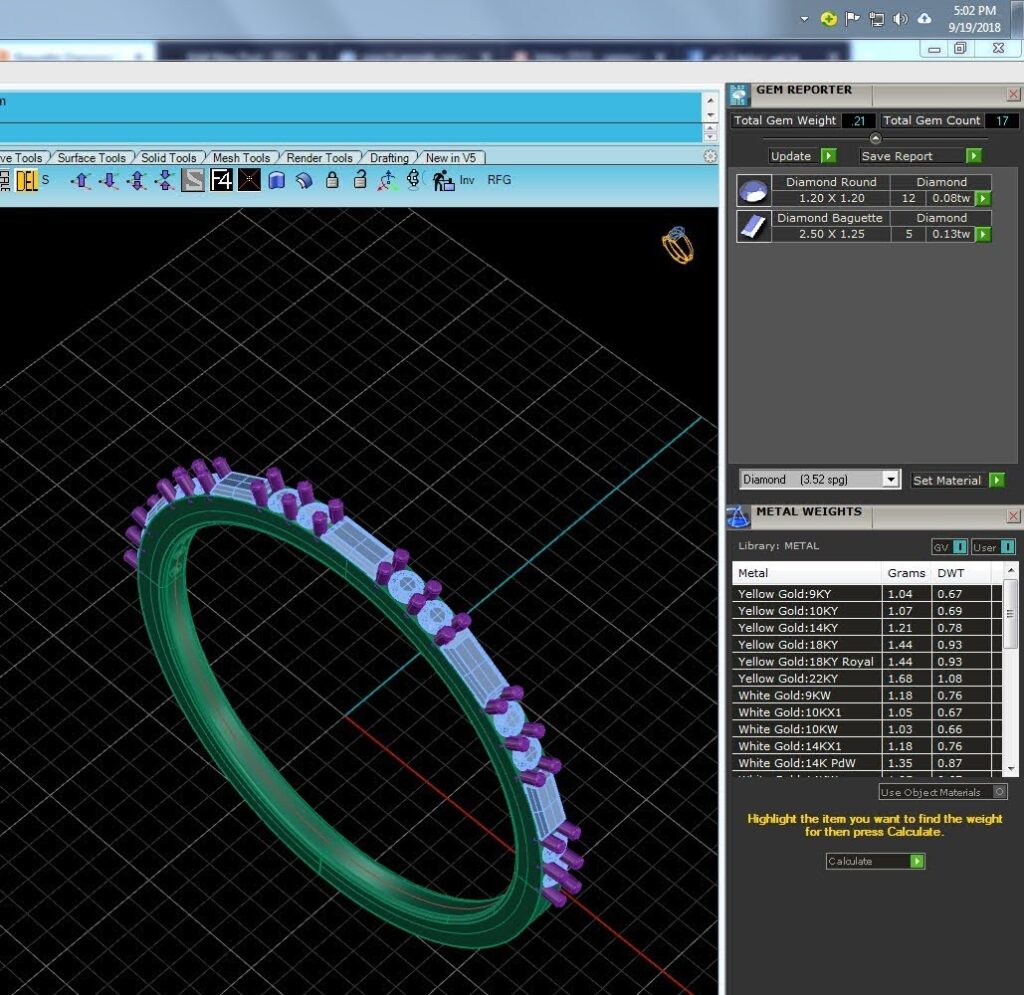Click the Inv toolbar item

pos(467,180)
